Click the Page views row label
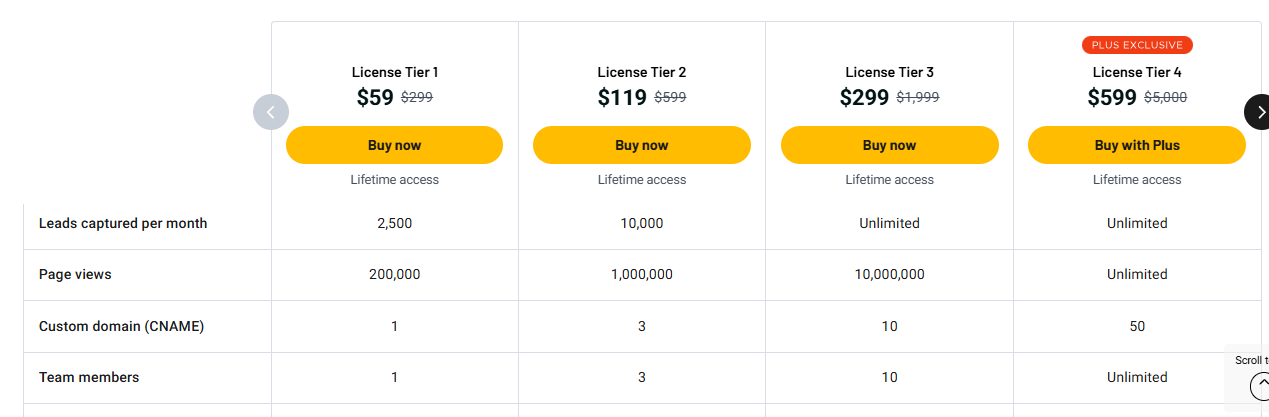Viewport: 1269px width, 417px height. tap(75, 274)
